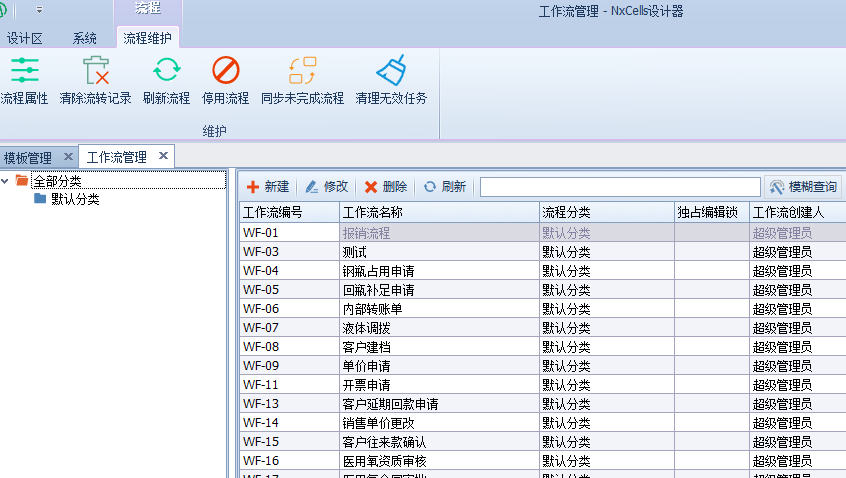Click the WF-15 number cell

[289, 441]
